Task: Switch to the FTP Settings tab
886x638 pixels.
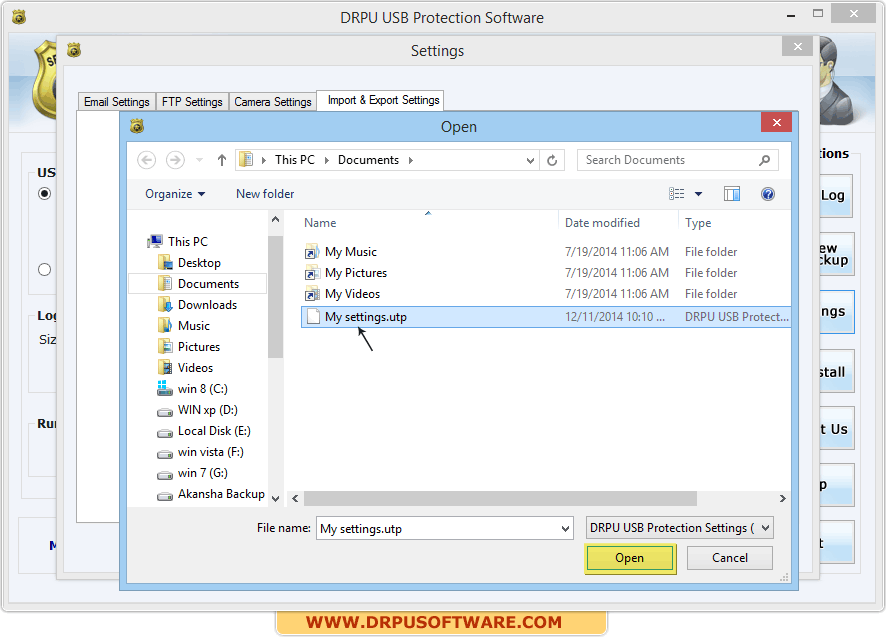Action: (192, 102)
